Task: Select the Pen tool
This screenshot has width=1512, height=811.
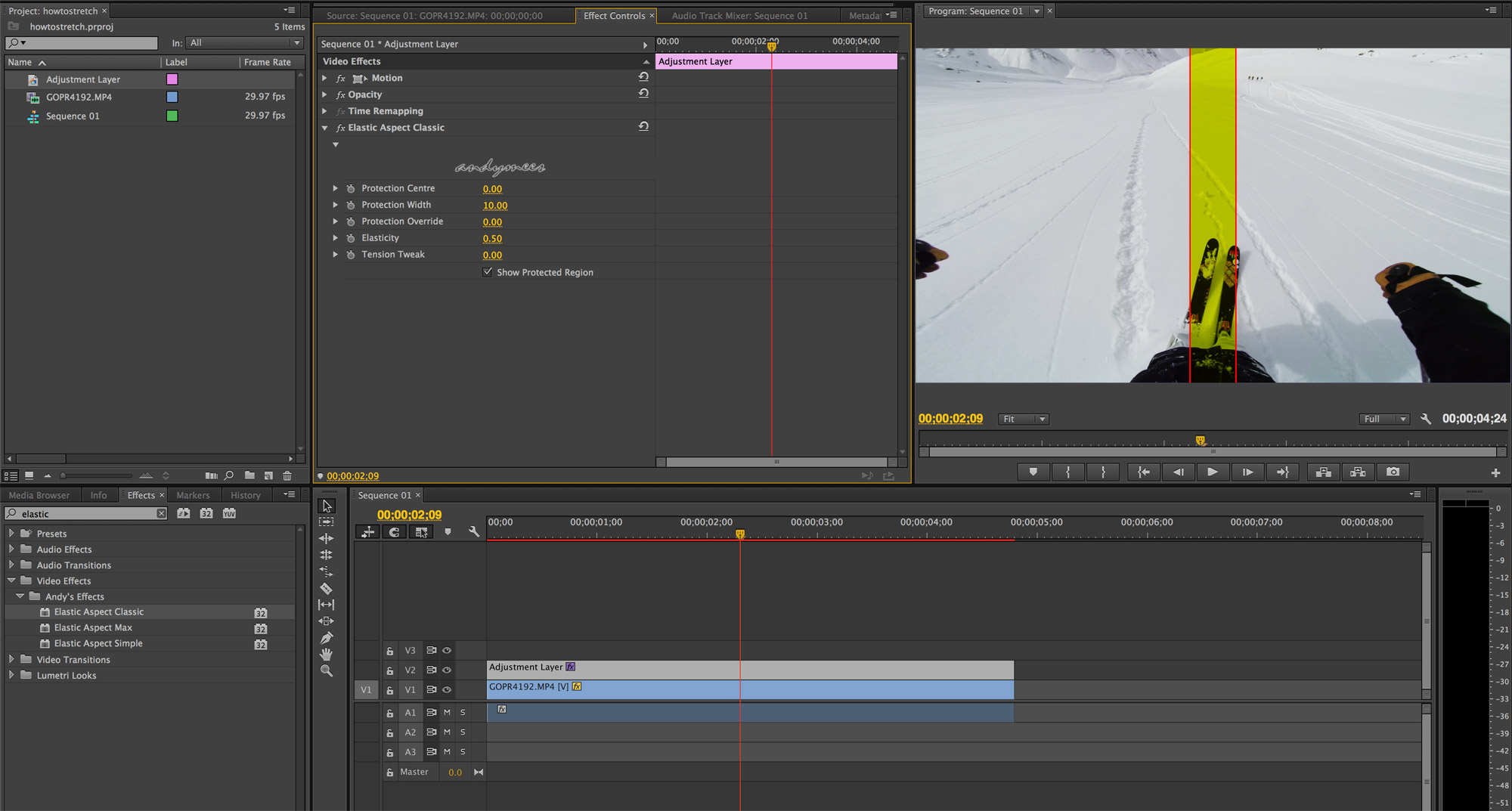Action: [x=327, y=638]
